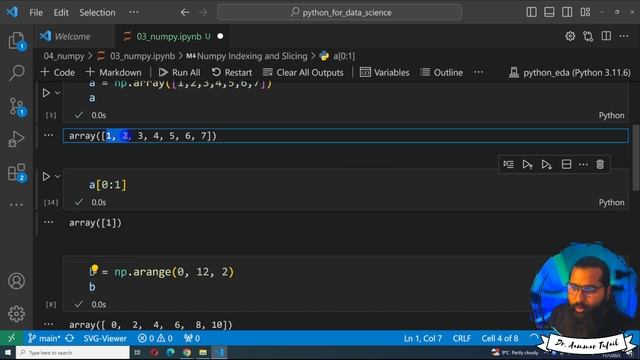Open the Customize Layout icon
This screenshot has height=360, width=640.
tap(585, 12)
